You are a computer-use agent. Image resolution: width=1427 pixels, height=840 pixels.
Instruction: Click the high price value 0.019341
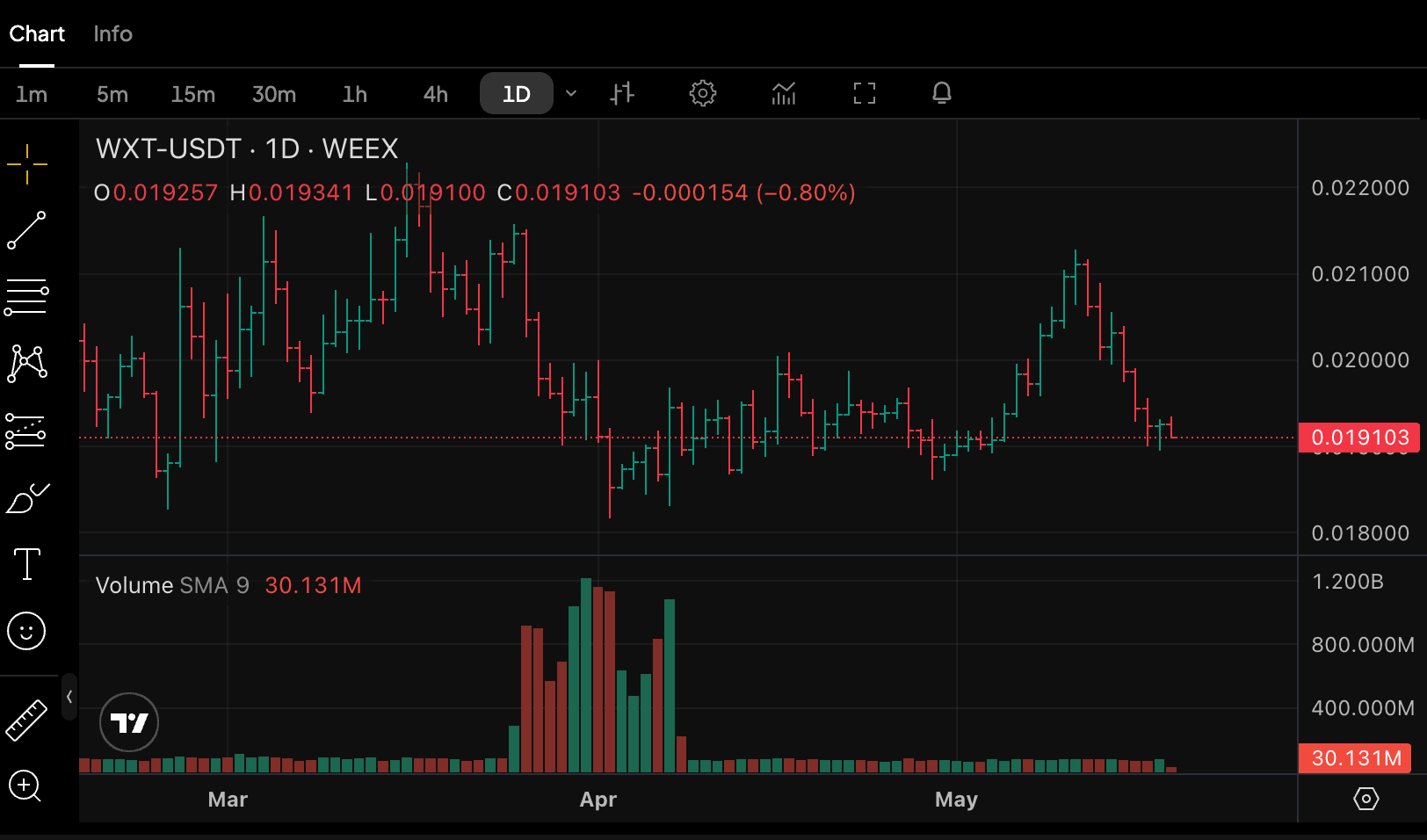[301, 192]
